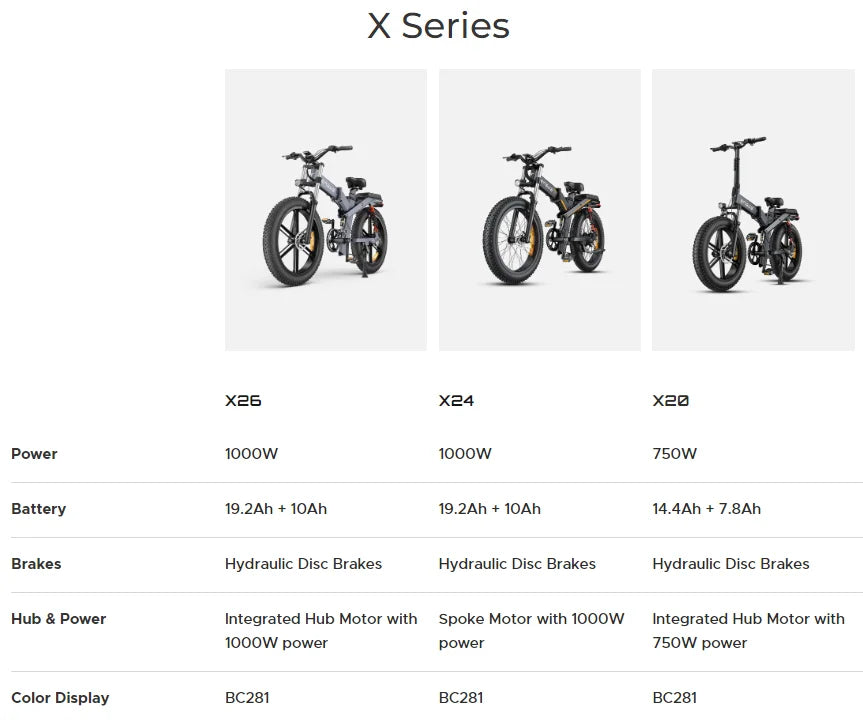Click the X24 19.2Ah + 10Ah battery value
Image resolution: width=863 pixels, height=728 pixels.
click(490, 509)
